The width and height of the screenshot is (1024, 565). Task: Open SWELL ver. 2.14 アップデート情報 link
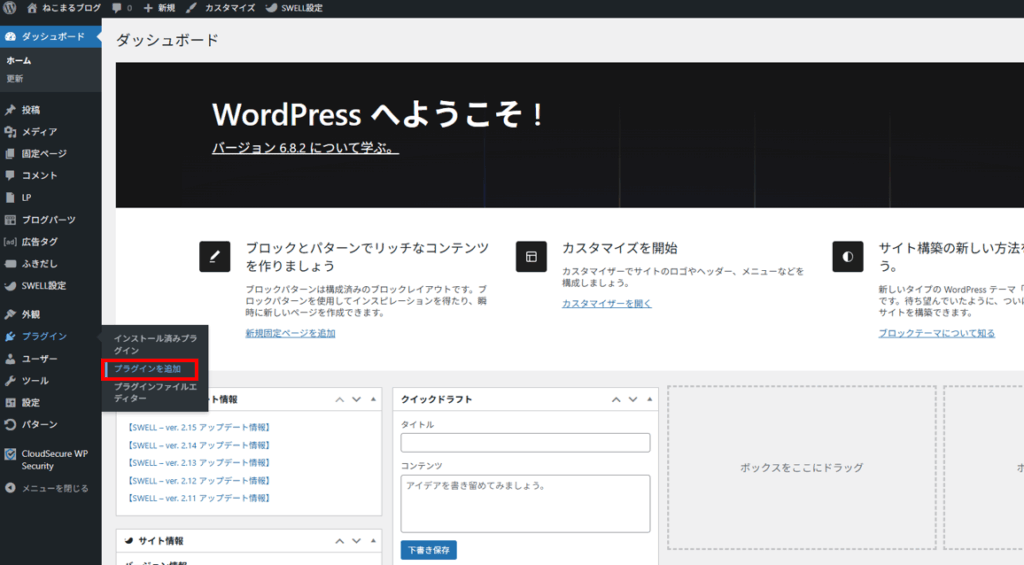coord(199,445)
